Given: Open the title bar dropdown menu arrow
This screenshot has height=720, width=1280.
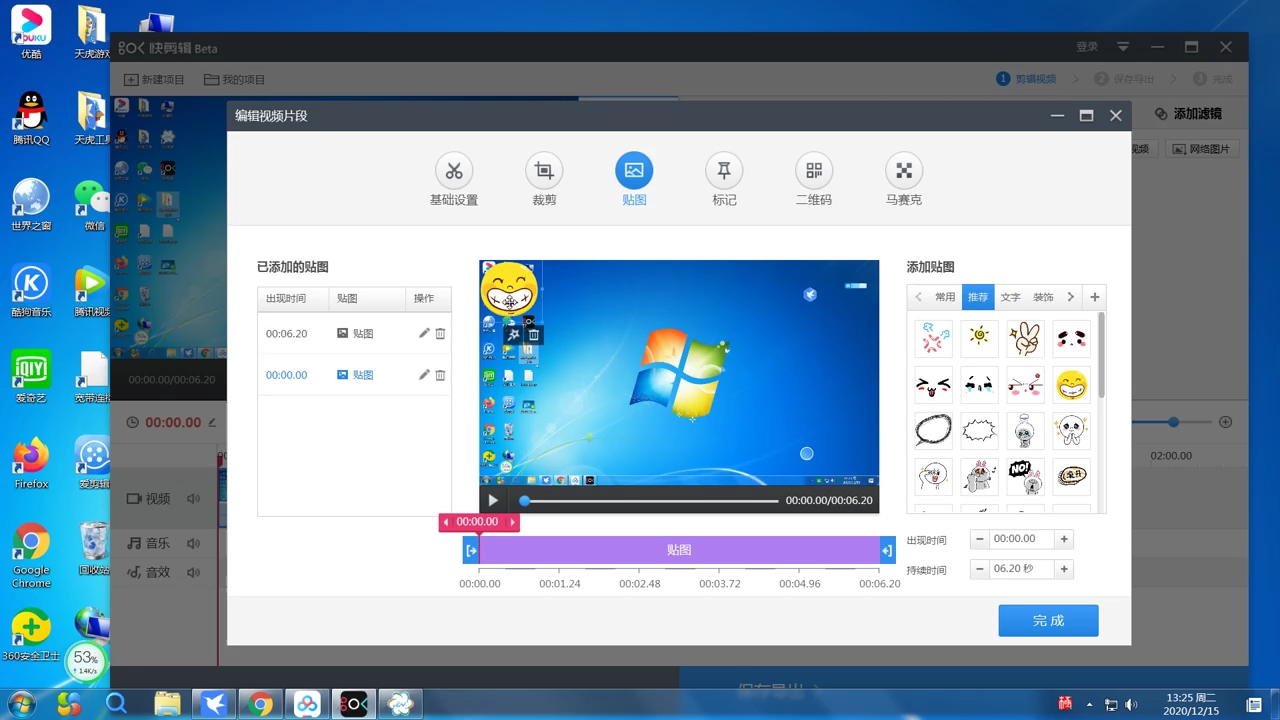Looking at the screenshot, I should pos(1123,47).
